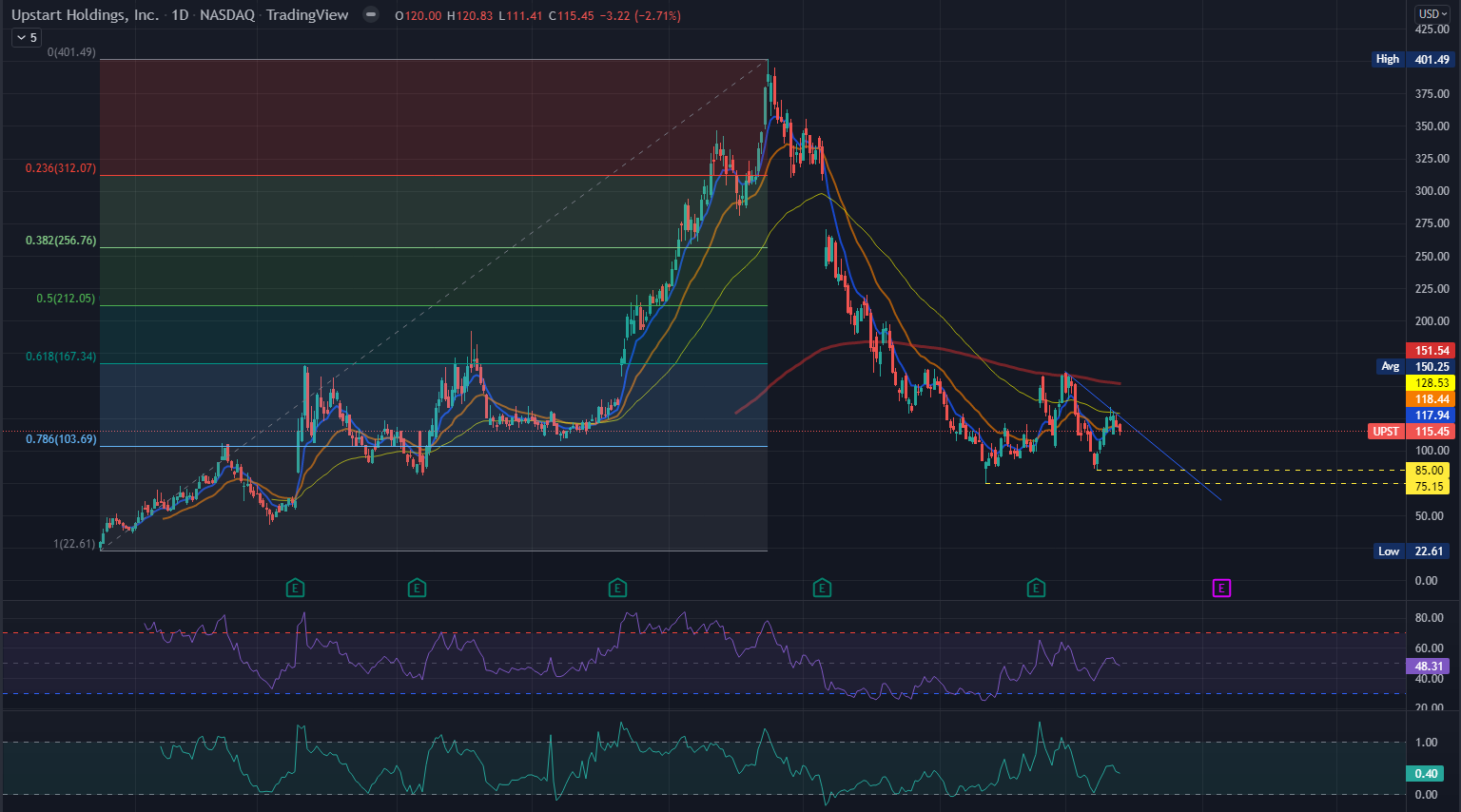This screenshot has width=1461, height=812.
Task: Click the lower indicator value label 0.40
Action: tap(1427, 774)
